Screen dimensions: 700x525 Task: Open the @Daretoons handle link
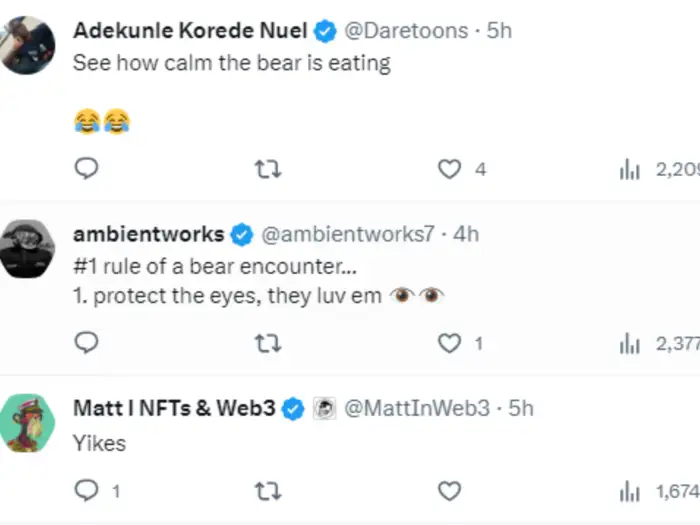[x=406, y=31]
